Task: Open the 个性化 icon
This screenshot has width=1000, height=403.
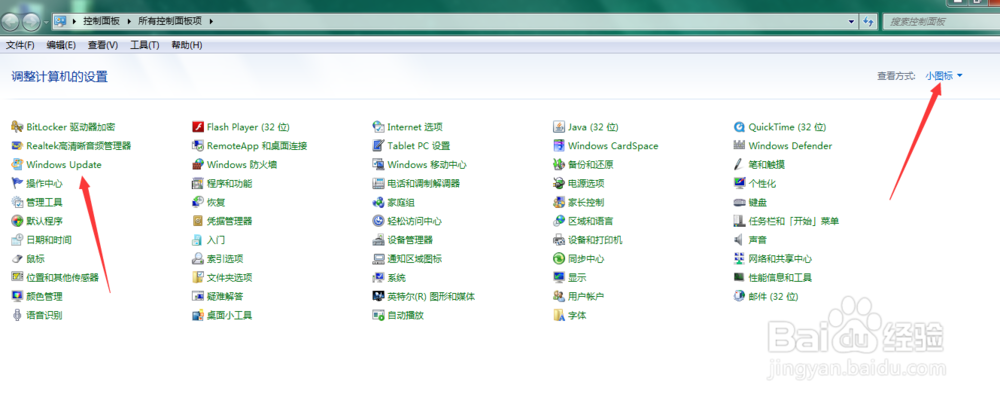Action: click(x=740, y=184)
